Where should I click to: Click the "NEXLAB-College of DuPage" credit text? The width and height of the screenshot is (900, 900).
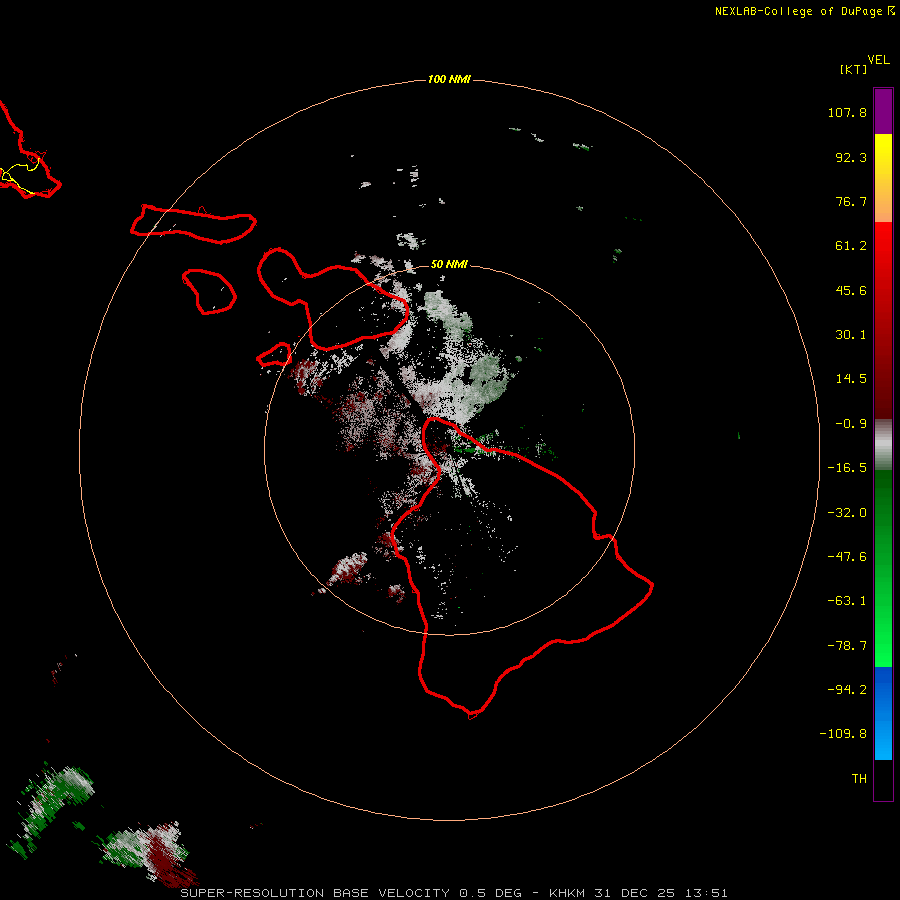(x=798, y=11)
